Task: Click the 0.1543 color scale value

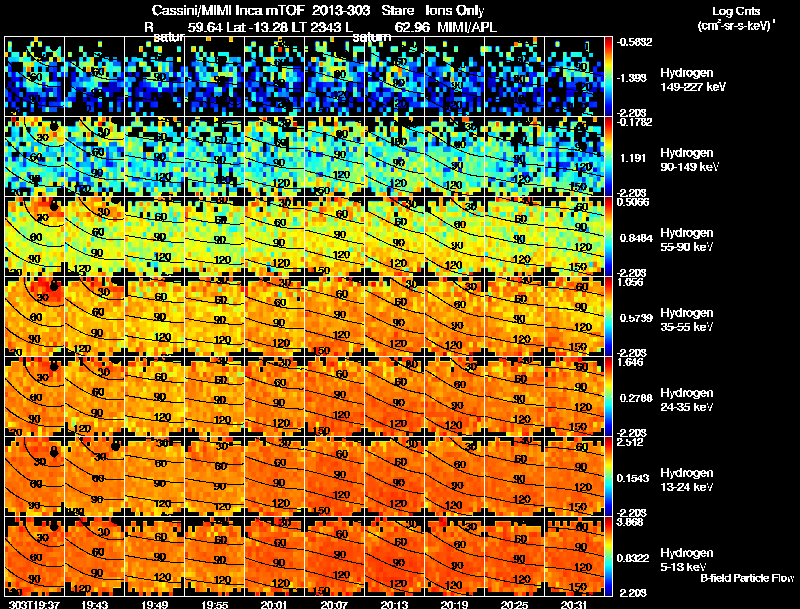Action: pos(633,478)
